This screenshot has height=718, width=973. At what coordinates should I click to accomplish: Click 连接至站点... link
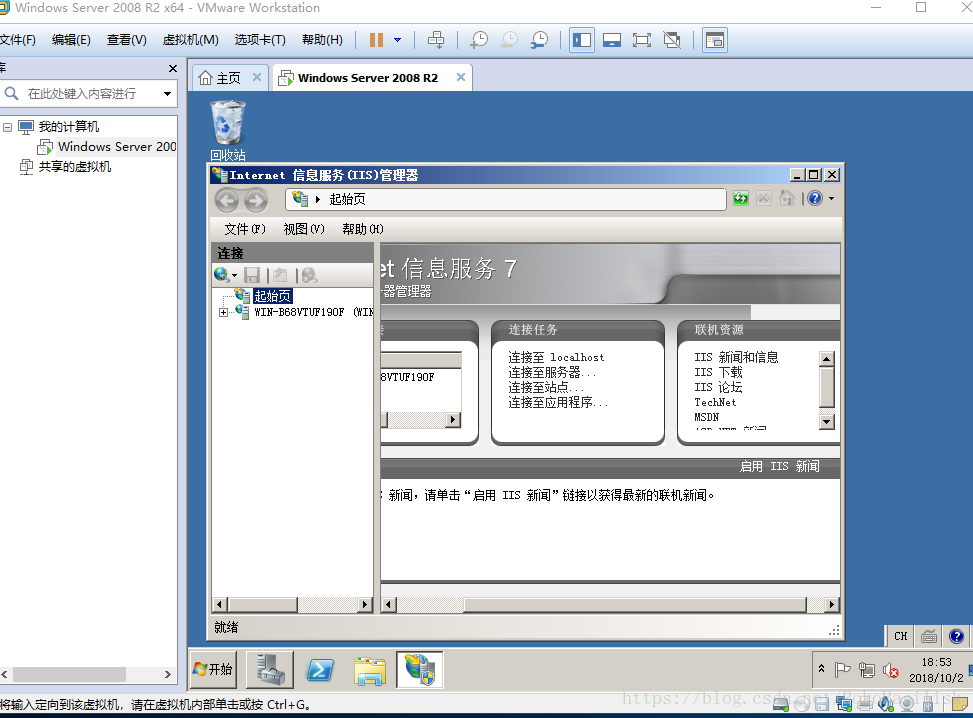tap(546, 387)
